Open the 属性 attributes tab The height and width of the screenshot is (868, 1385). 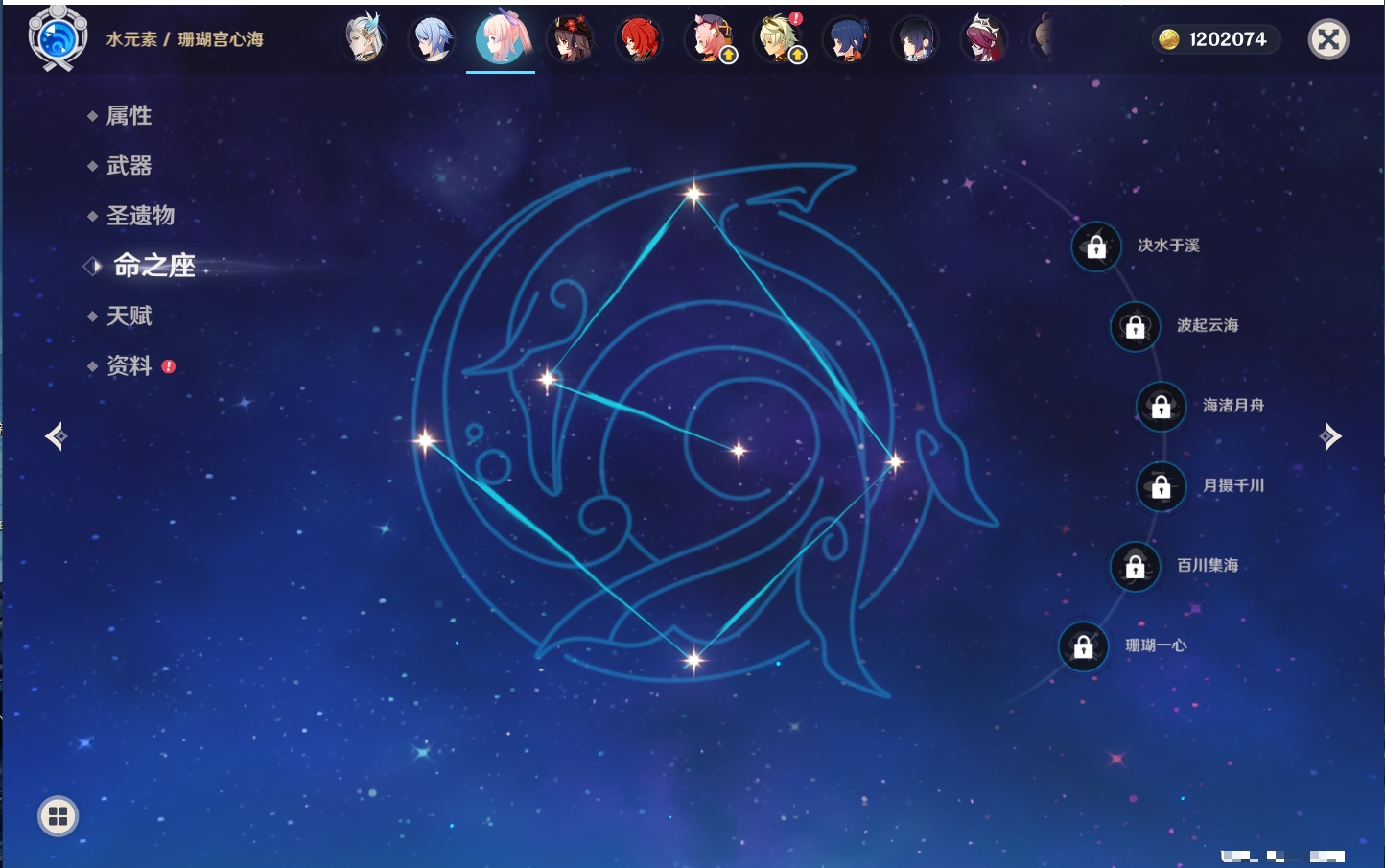click(x=129, y=116)
